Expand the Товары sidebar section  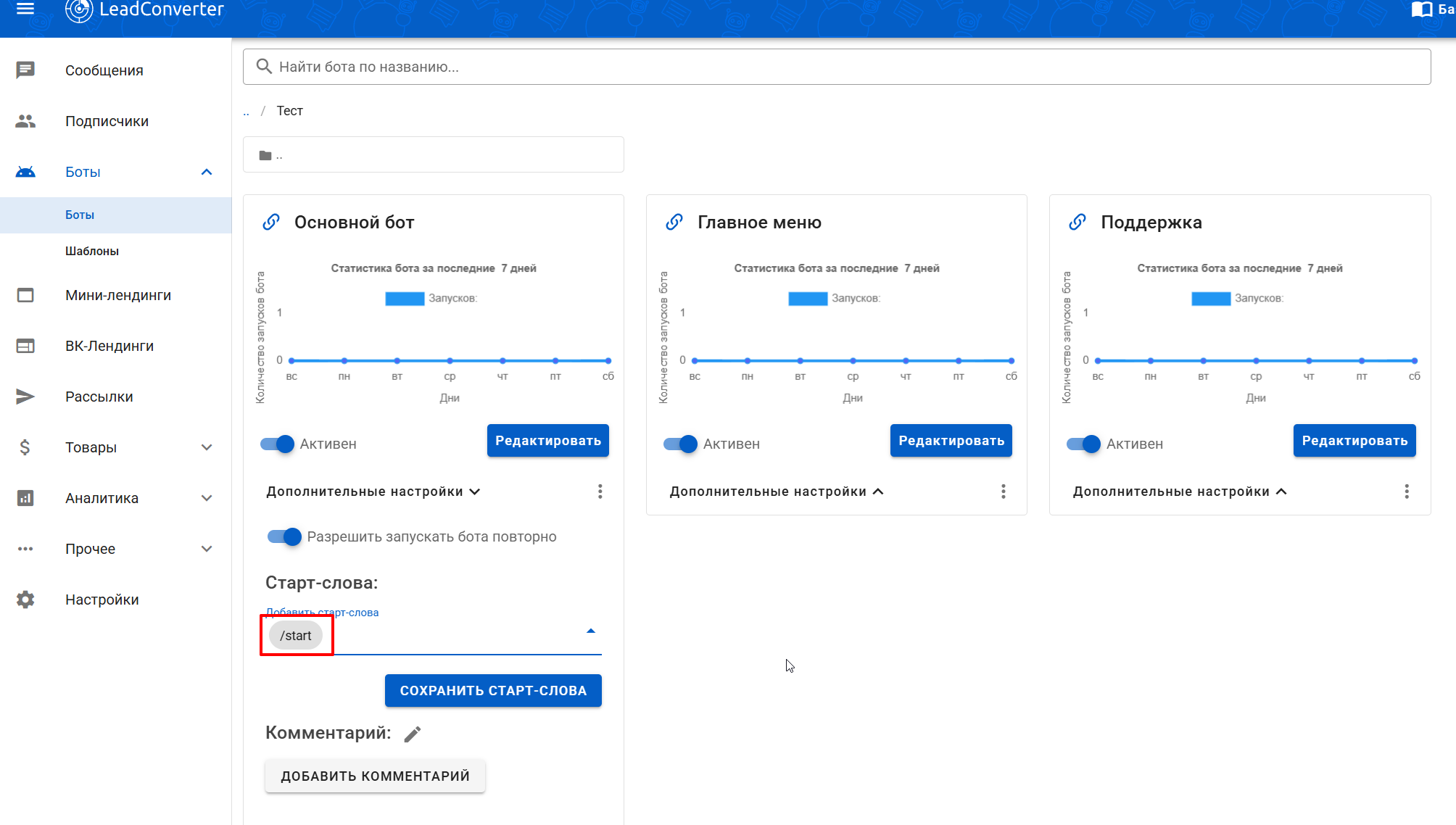[116, 447]
